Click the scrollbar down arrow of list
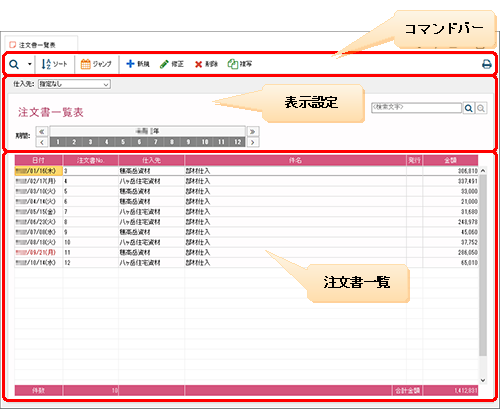 click(x=483, y=380)
